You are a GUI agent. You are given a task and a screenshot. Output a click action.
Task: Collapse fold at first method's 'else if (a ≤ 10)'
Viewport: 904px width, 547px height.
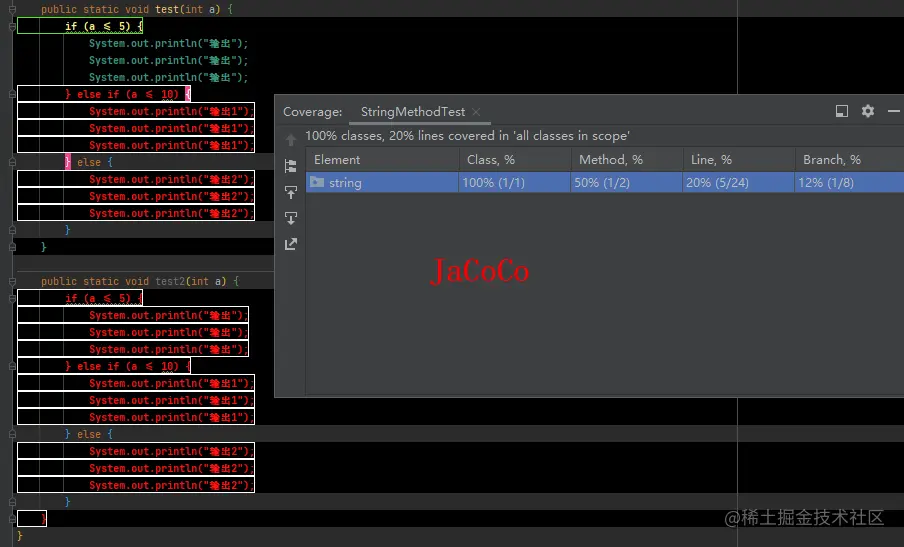point(12,94)
